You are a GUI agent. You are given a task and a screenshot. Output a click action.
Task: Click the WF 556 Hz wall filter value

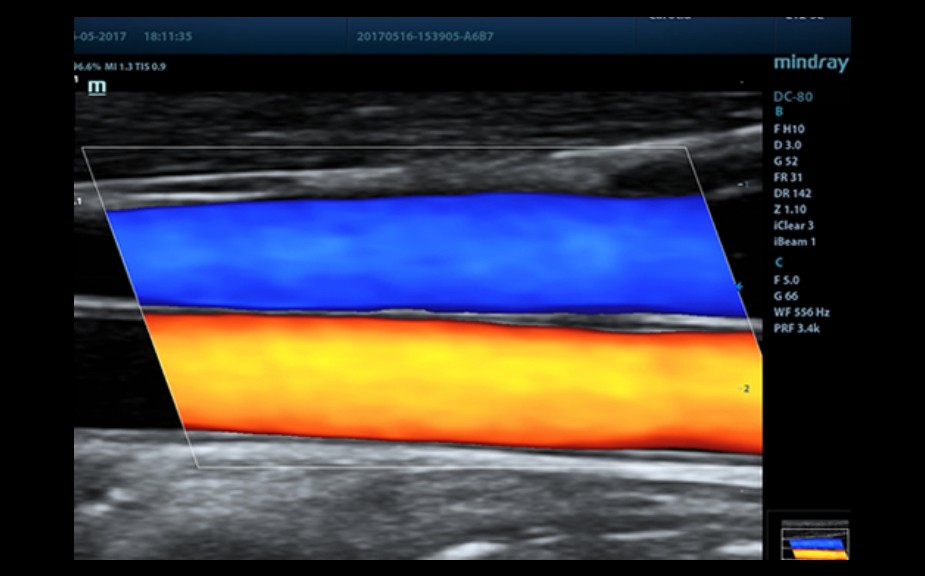pyautogui.click(x=801, y=312)
